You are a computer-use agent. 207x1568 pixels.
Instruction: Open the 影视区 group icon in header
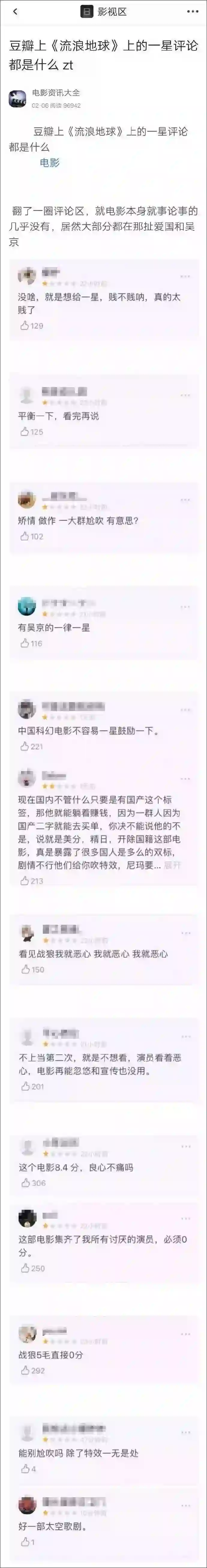click(88, 12)
